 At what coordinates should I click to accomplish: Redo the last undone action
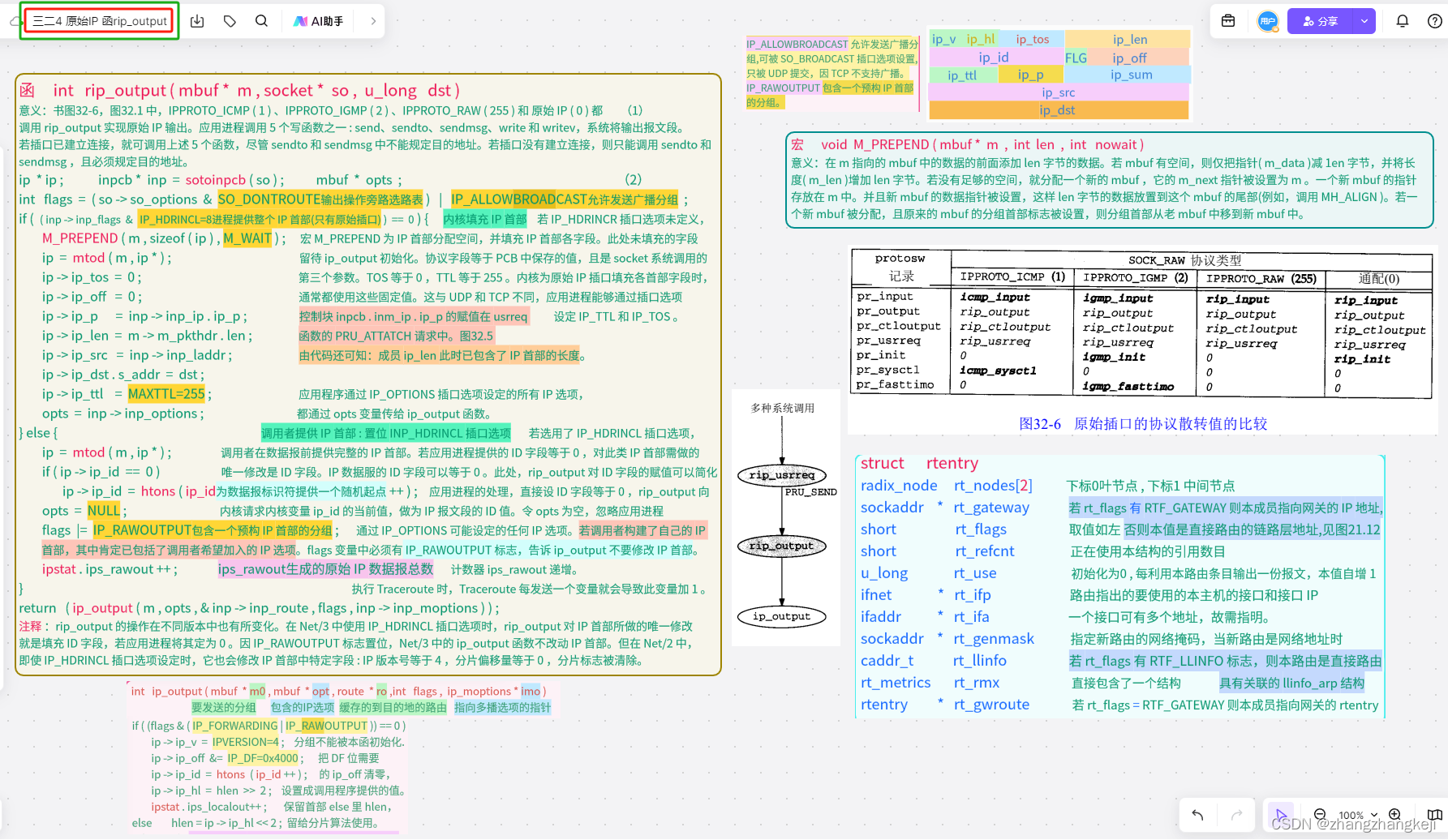1237,815
